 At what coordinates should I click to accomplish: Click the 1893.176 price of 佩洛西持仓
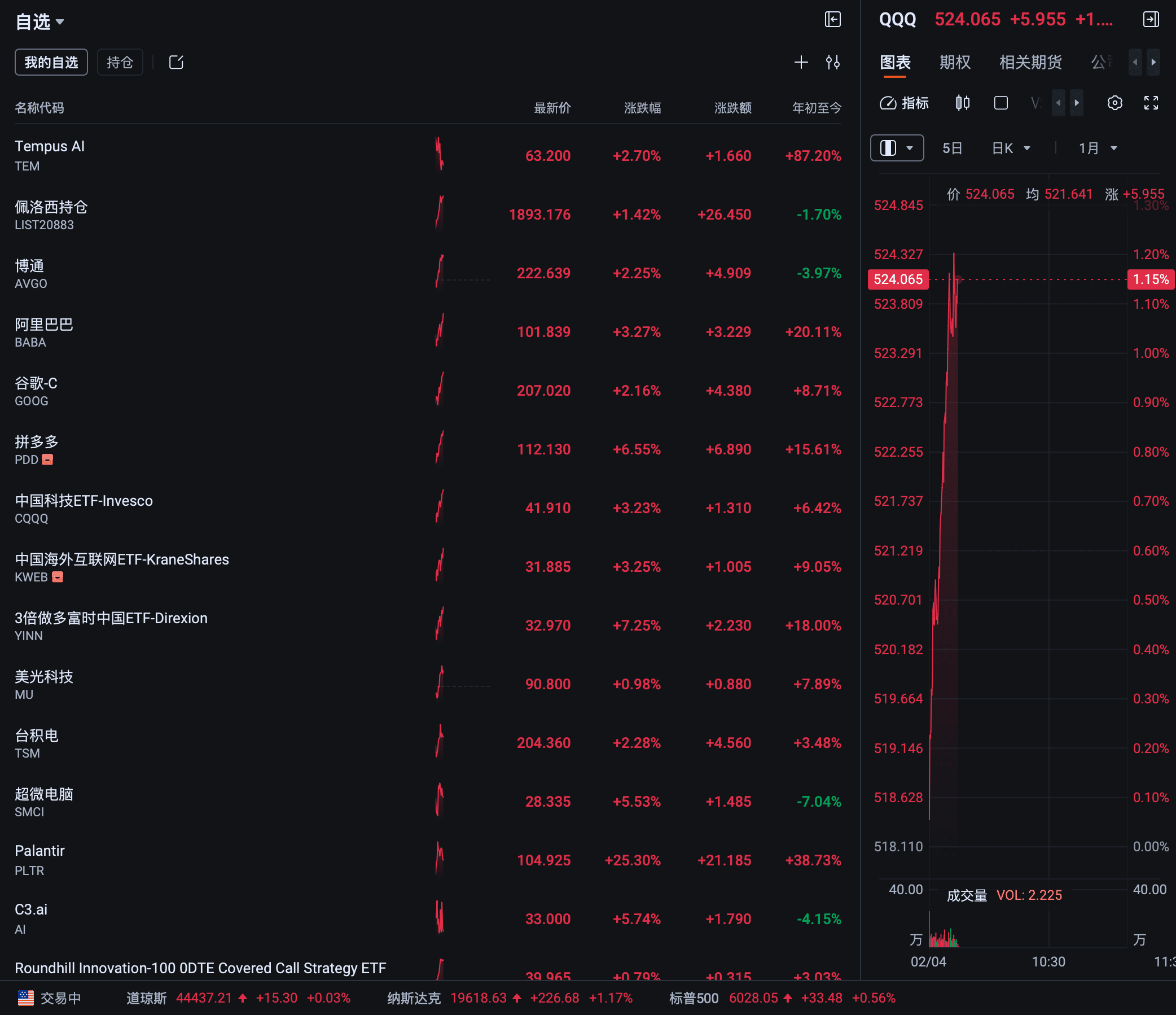pos(540,215)
